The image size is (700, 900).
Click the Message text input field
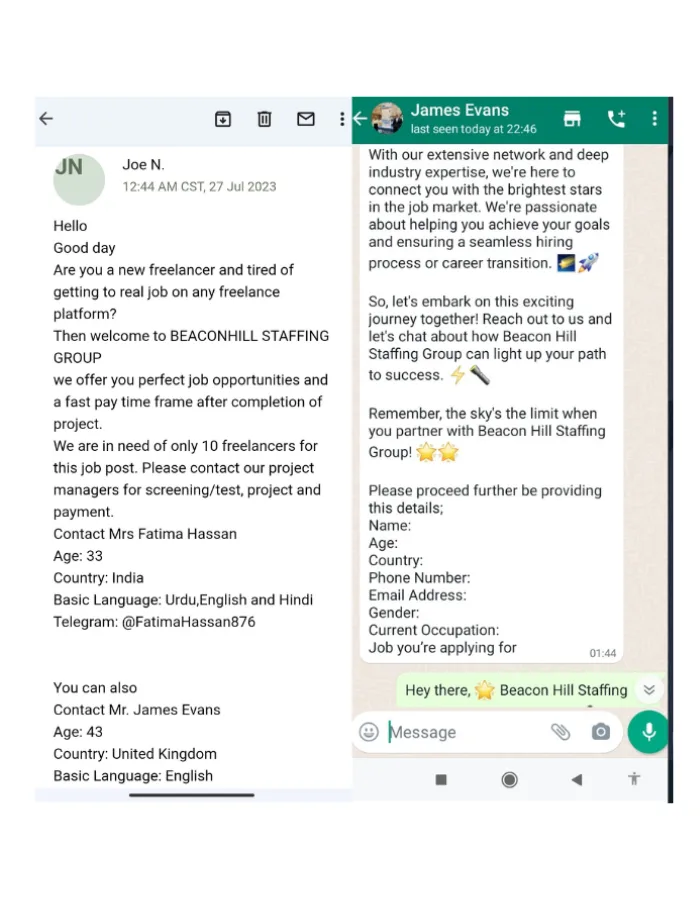pyautogui.click(x=460, y=732)
